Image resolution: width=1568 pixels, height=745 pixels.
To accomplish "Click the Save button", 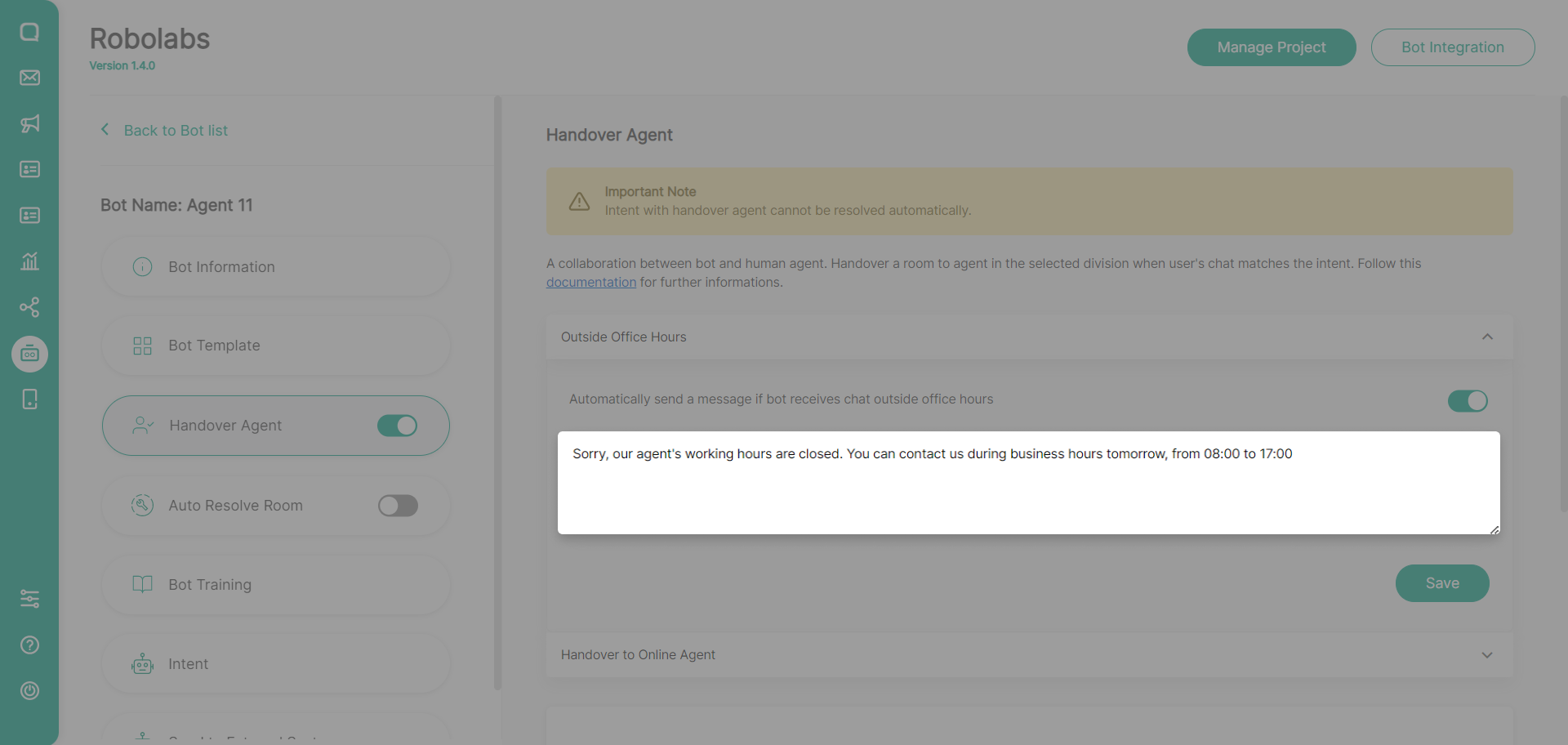I will (1442, 583).
